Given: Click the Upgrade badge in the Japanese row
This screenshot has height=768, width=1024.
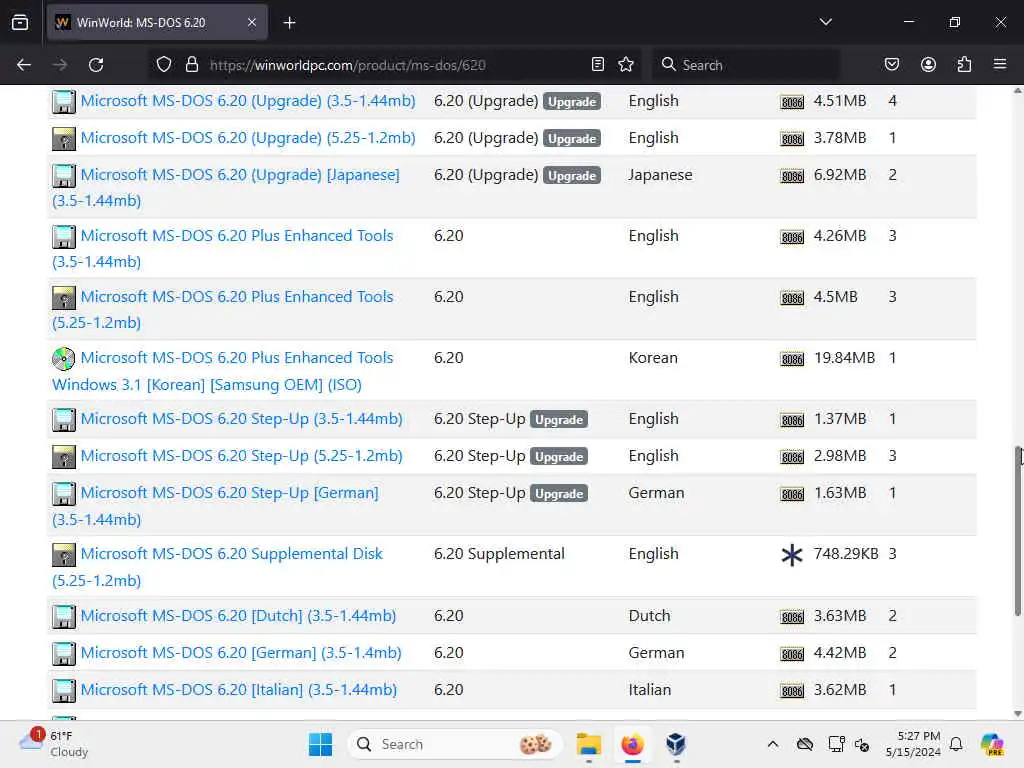Looking at the screenshot, I should [x=571, y=176].
